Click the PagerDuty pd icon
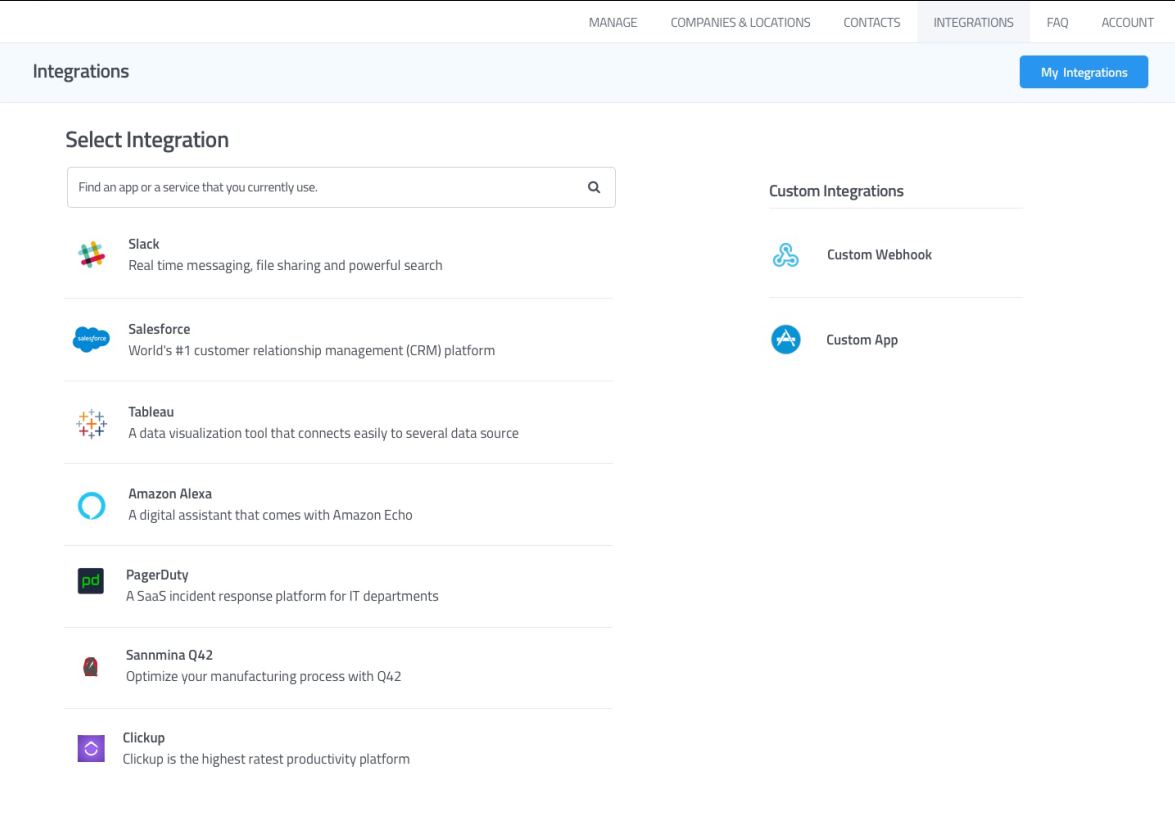This screenshot has width=1175, height=817. click(91, 581)
